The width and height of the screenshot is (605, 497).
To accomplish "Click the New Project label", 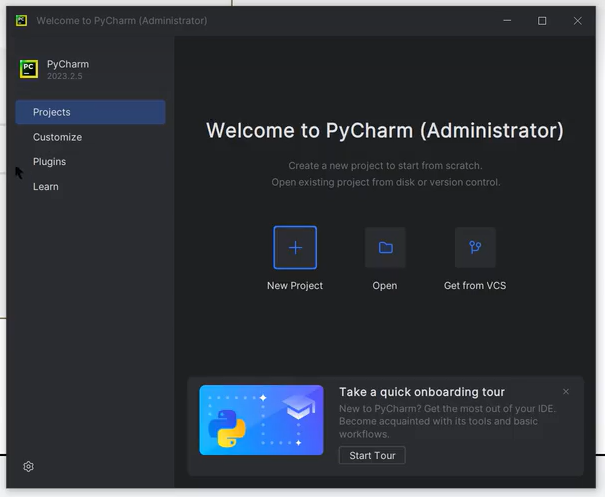I will (295, 286).
